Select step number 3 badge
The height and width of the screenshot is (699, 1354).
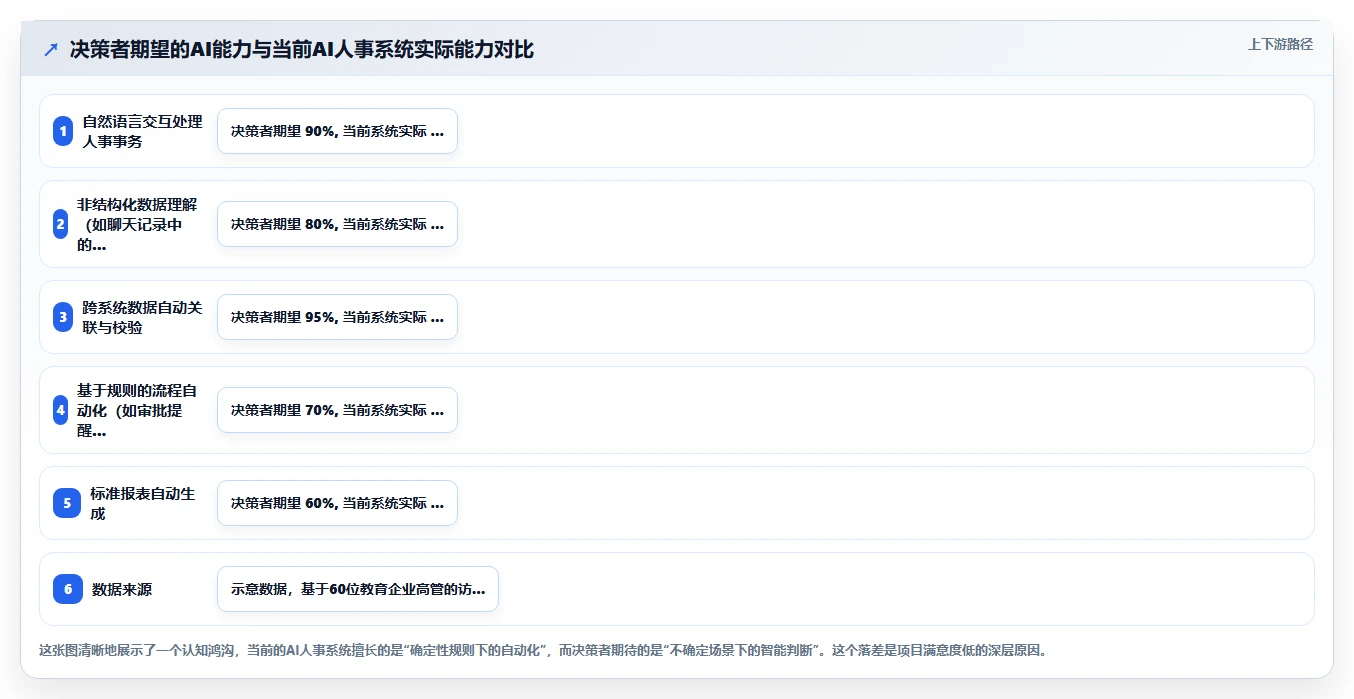coord(63,317)
